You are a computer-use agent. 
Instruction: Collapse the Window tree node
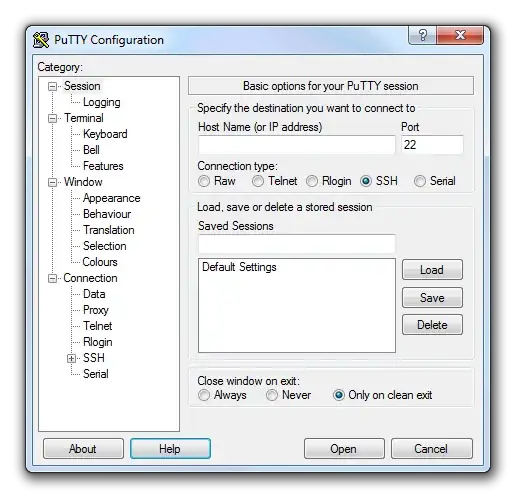pyautogui.click(x=52, y=183)
